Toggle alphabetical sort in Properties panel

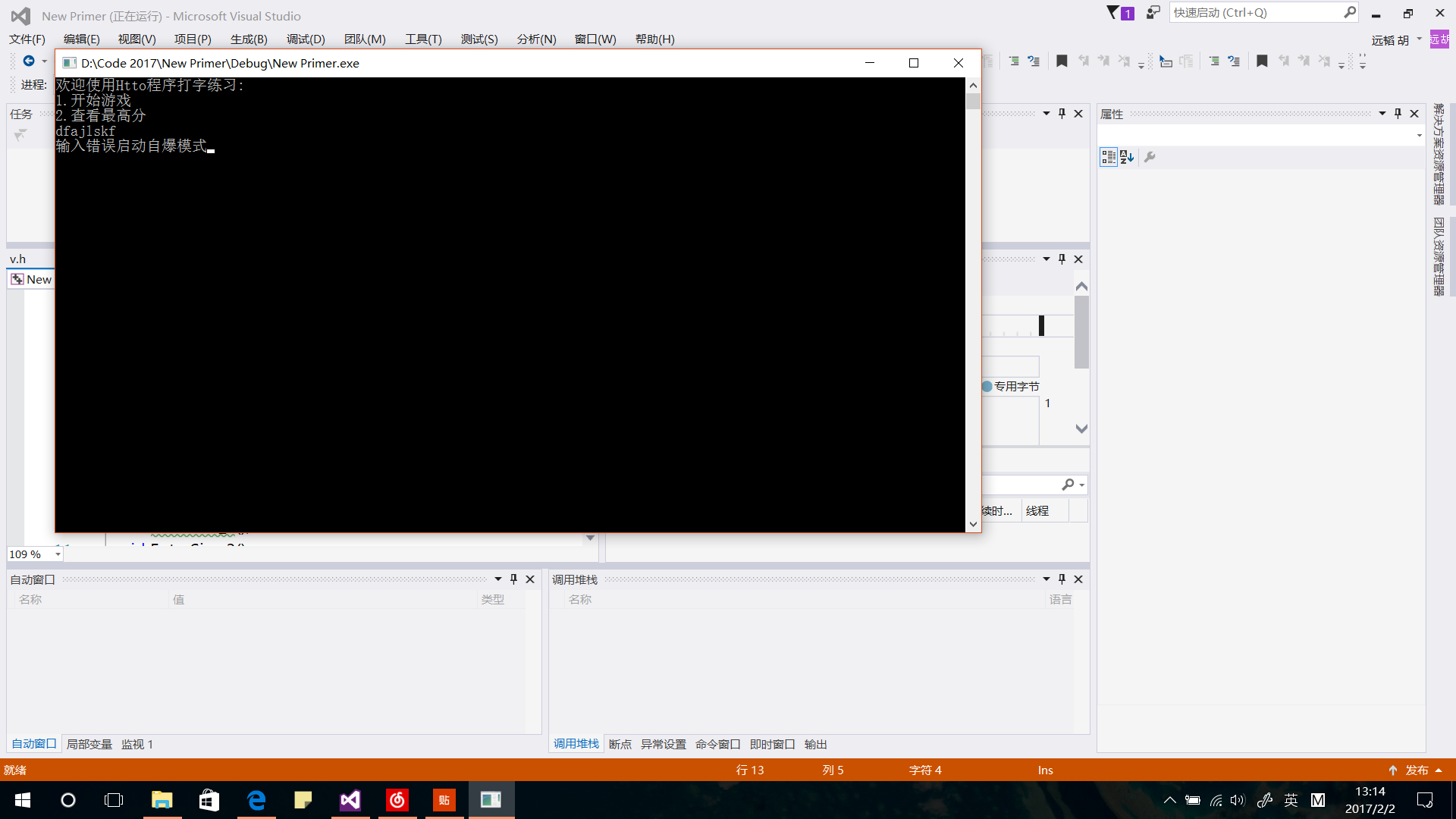pos(1128,157)
